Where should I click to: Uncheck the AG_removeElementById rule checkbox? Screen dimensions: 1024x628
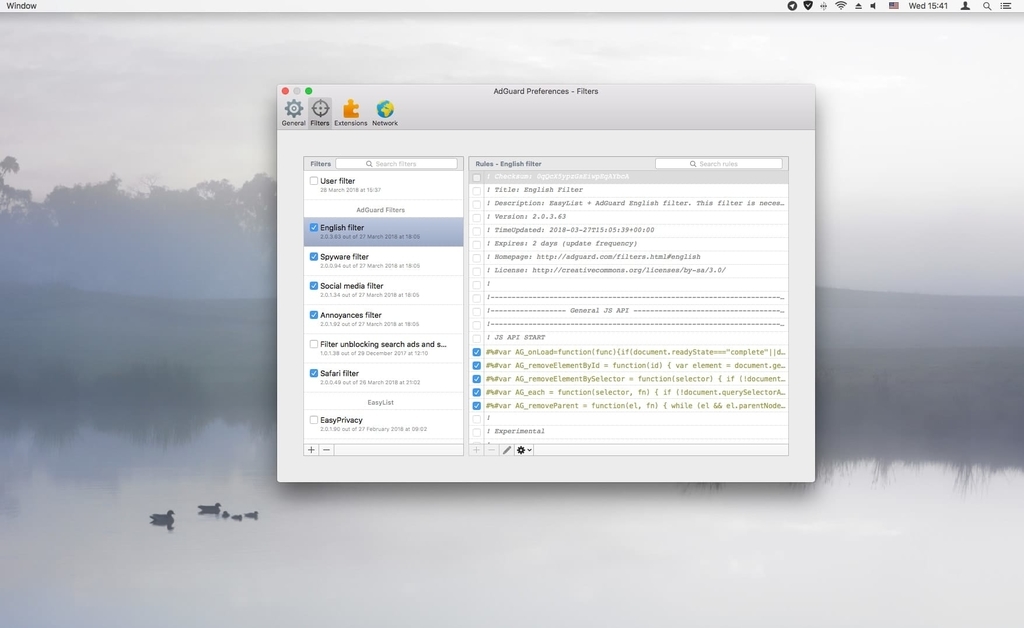pos(477,366)
